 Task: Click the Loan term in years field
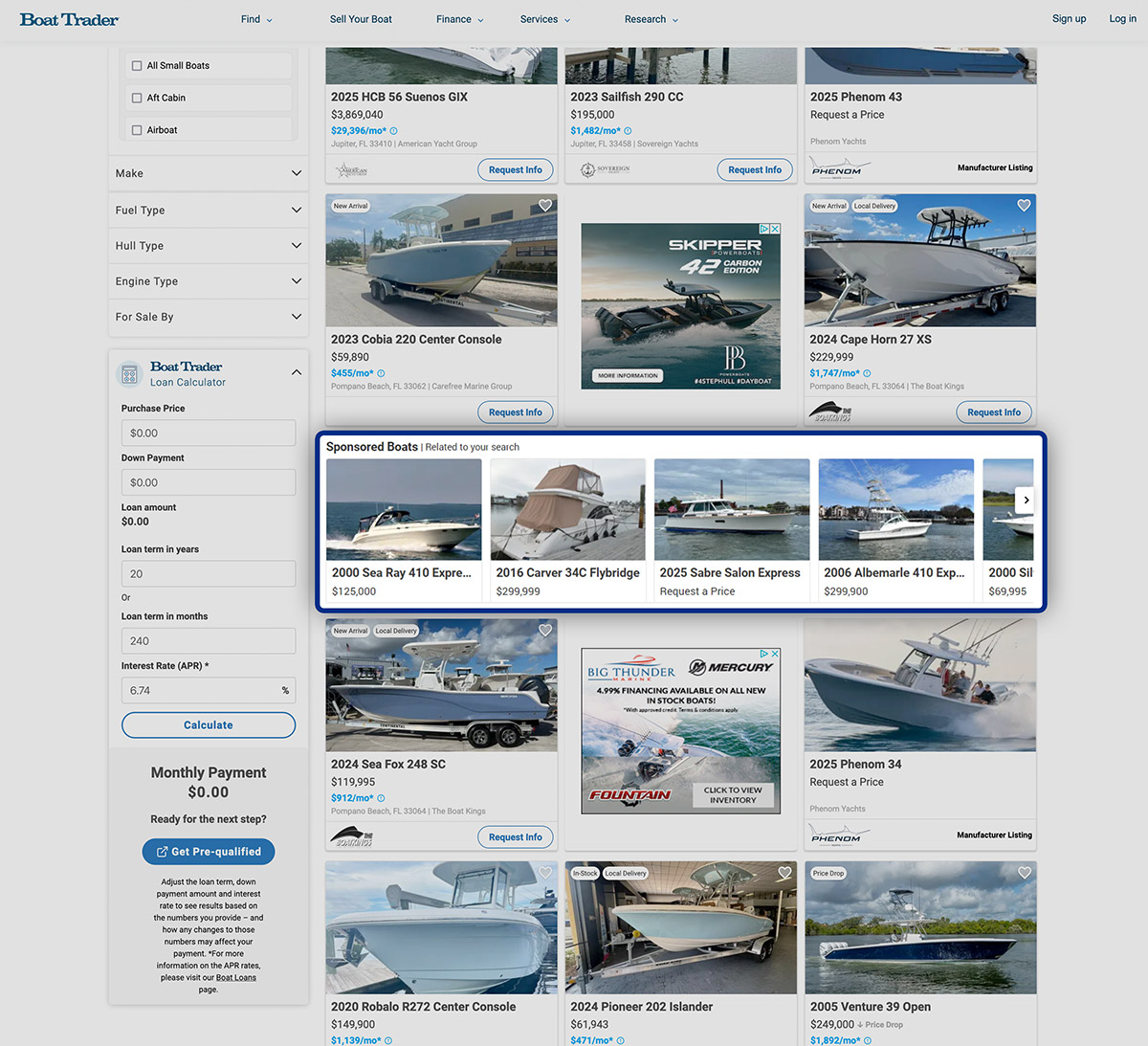[209, 574]
